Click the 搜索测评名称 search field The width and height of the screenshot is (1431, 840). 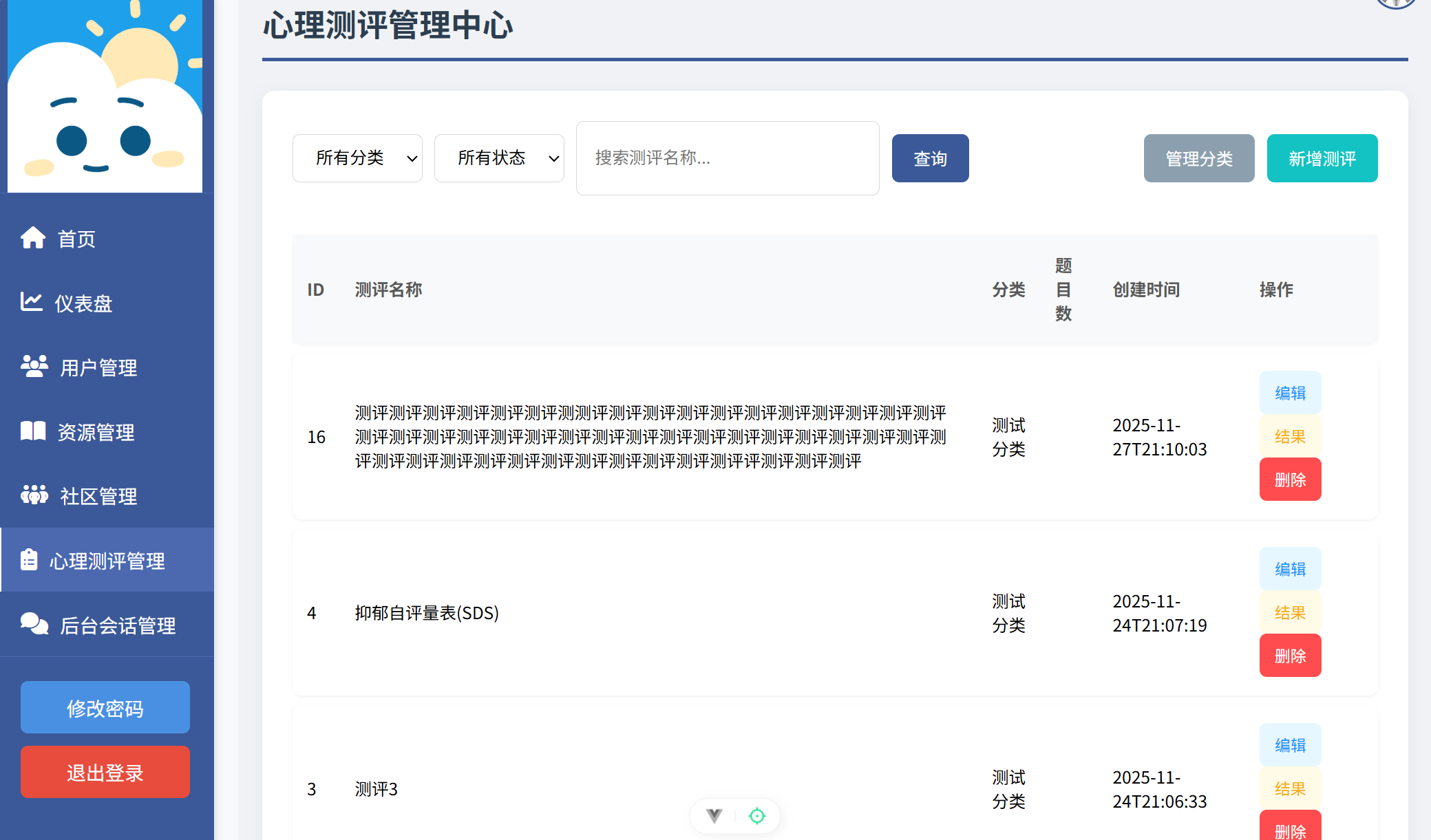coord(727,158)
